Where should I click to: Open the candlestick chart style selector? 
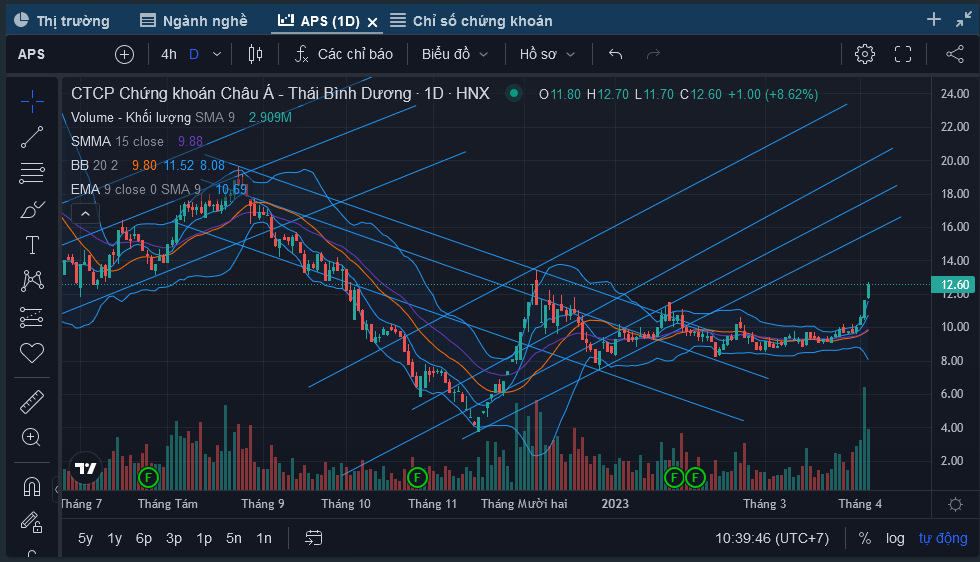tap(255, 54)
